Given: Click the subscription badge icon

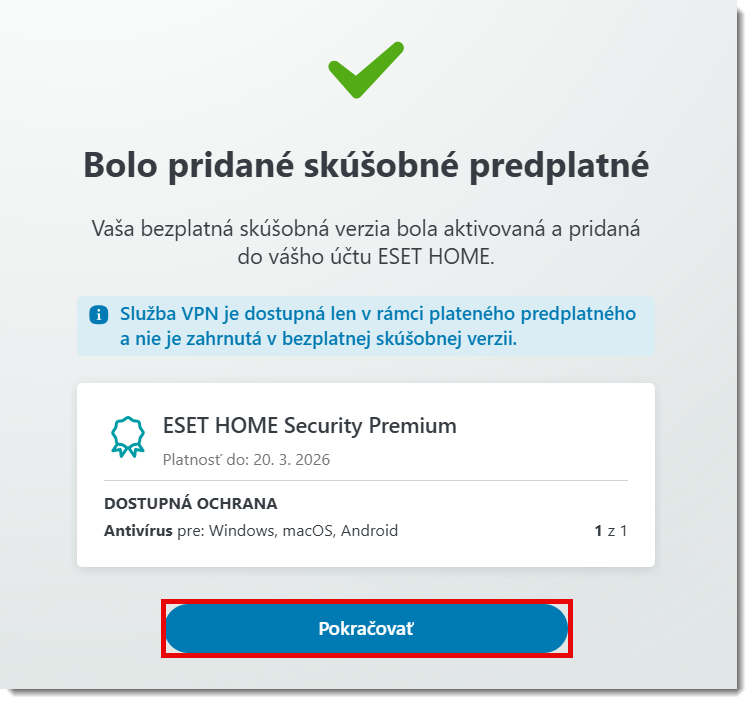Looking at the screenshot, I should (x=128, y=436).
